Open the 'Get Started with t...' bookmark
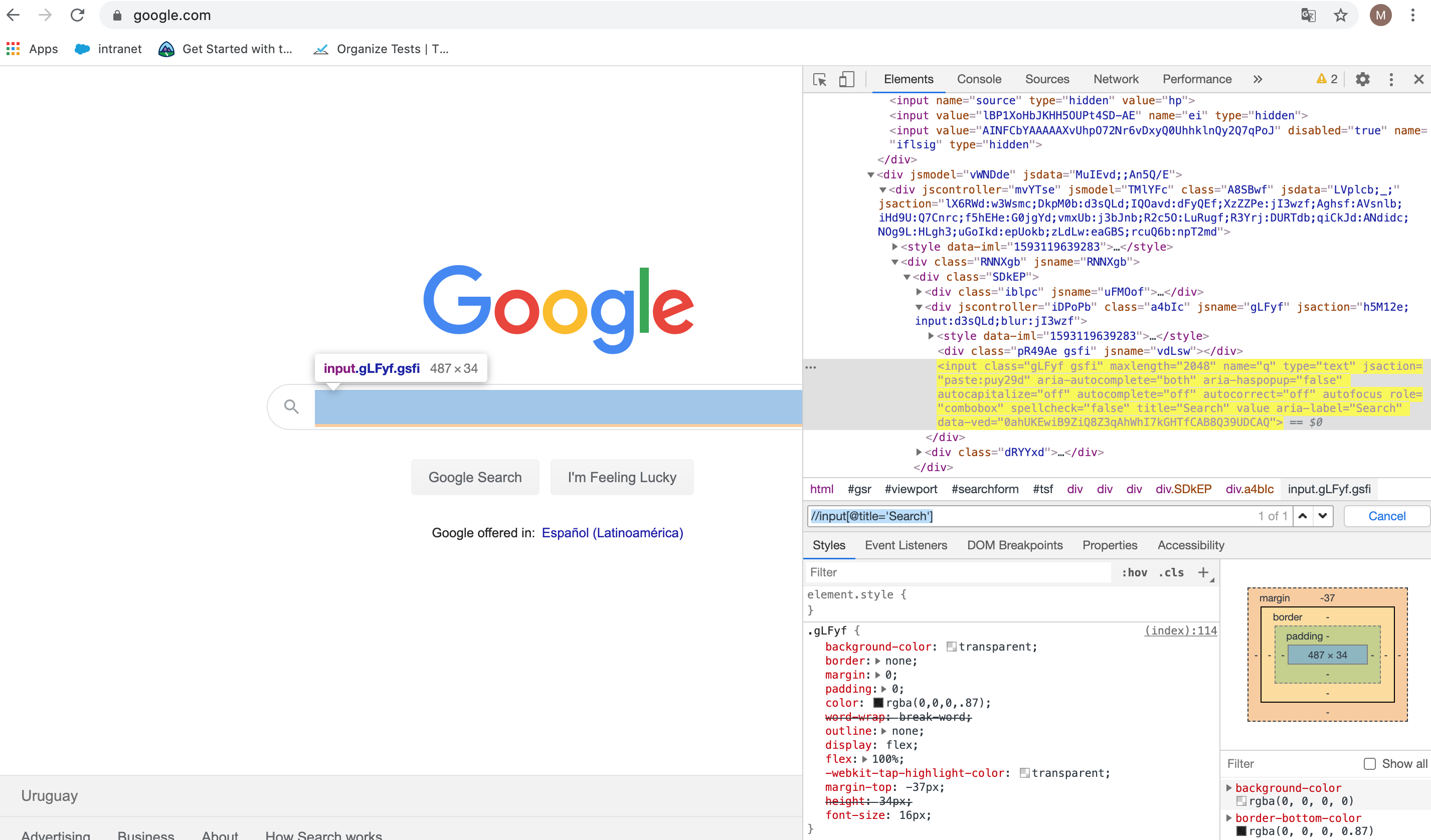This screenshot has height=840, width=1431. point(226,49)
